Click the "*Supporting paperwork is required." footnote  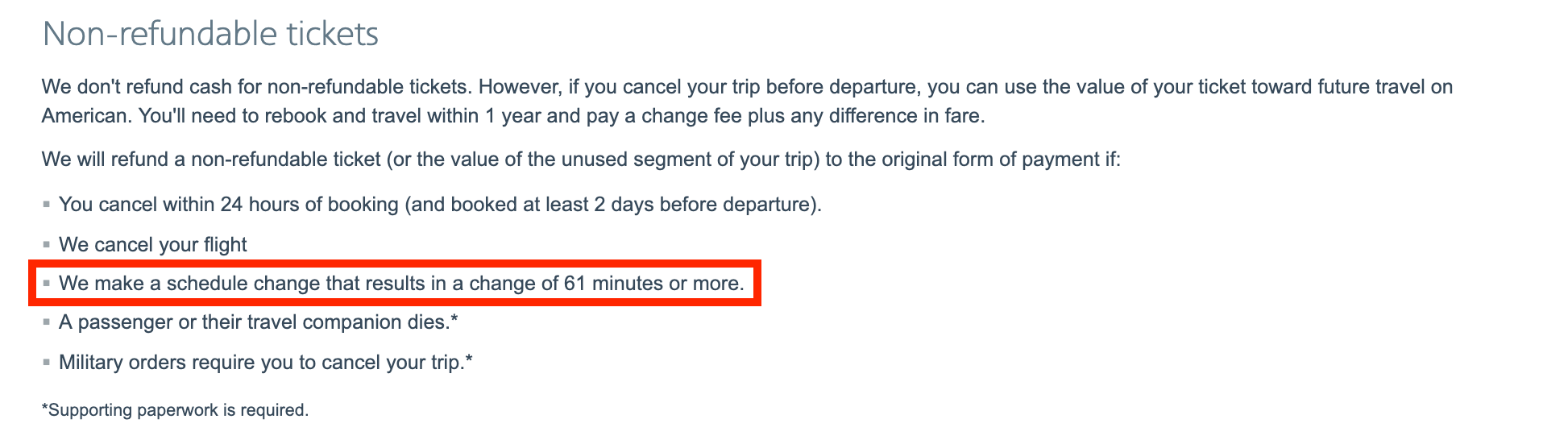[175, 410]
